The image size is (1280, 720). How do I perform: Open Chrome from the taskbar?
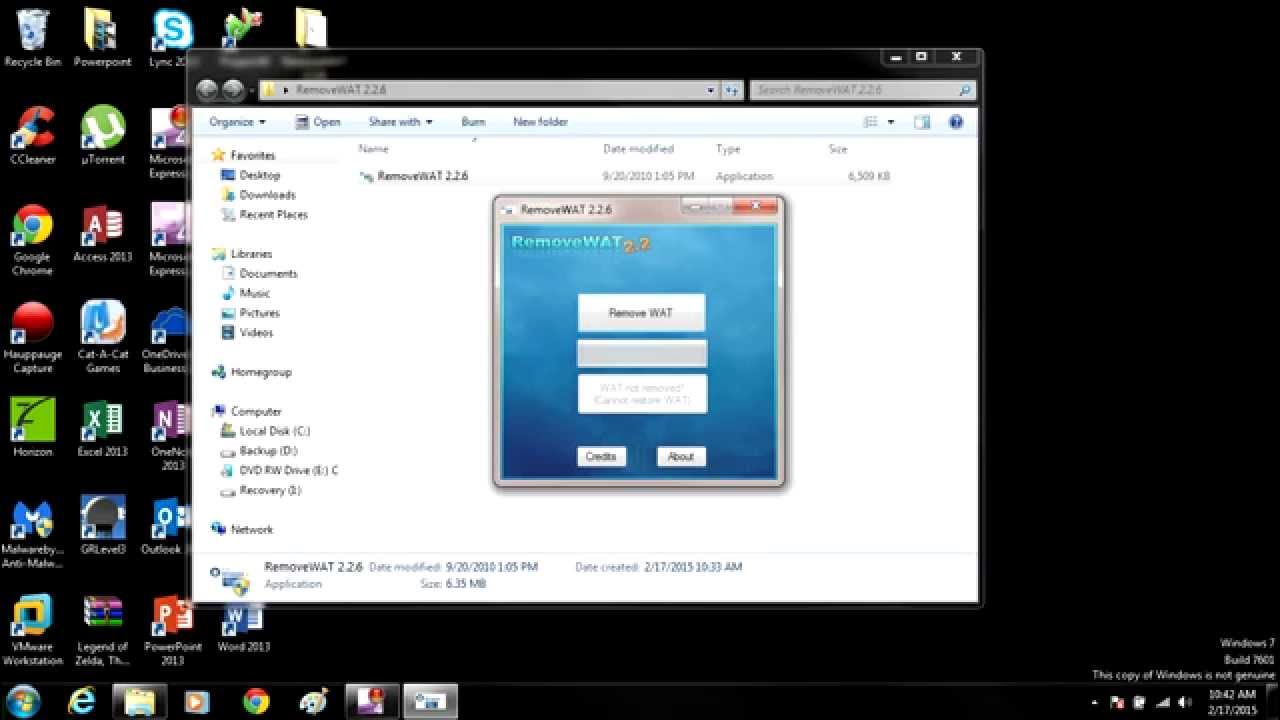click(x=256, y=700)
